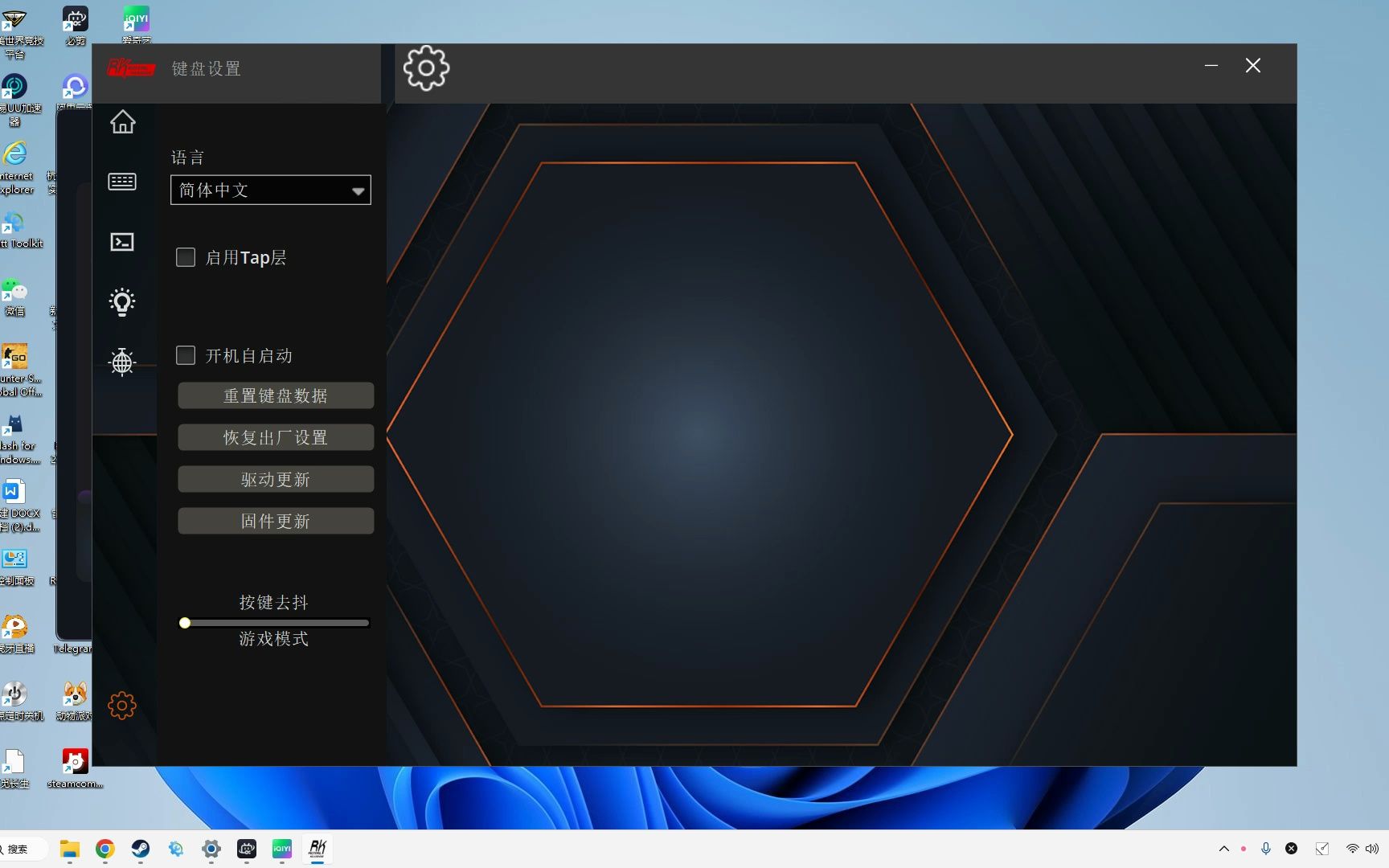Screen dimensions: 1389x868
Task: Select the Counter-Strike GO desktop icon
Action: coord(19,371)
